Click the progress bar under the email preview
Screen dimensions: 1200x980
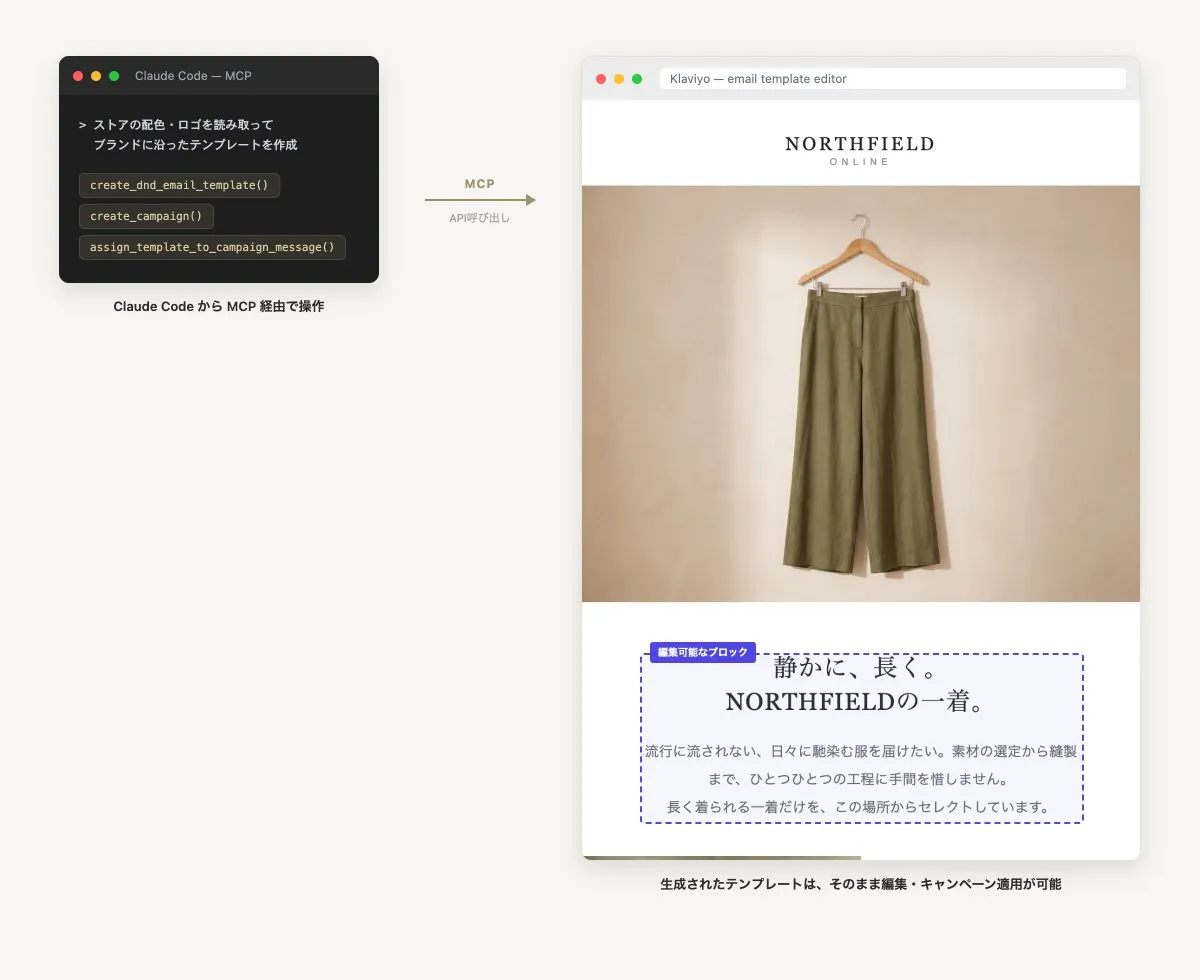tap(721, 857)
